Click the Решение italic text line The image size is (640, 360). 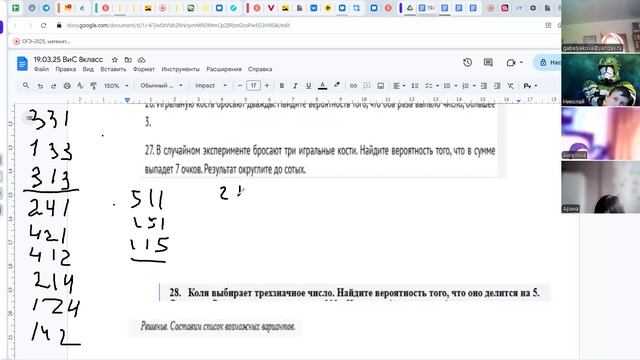pyautogui.click(x=218, y=326)
